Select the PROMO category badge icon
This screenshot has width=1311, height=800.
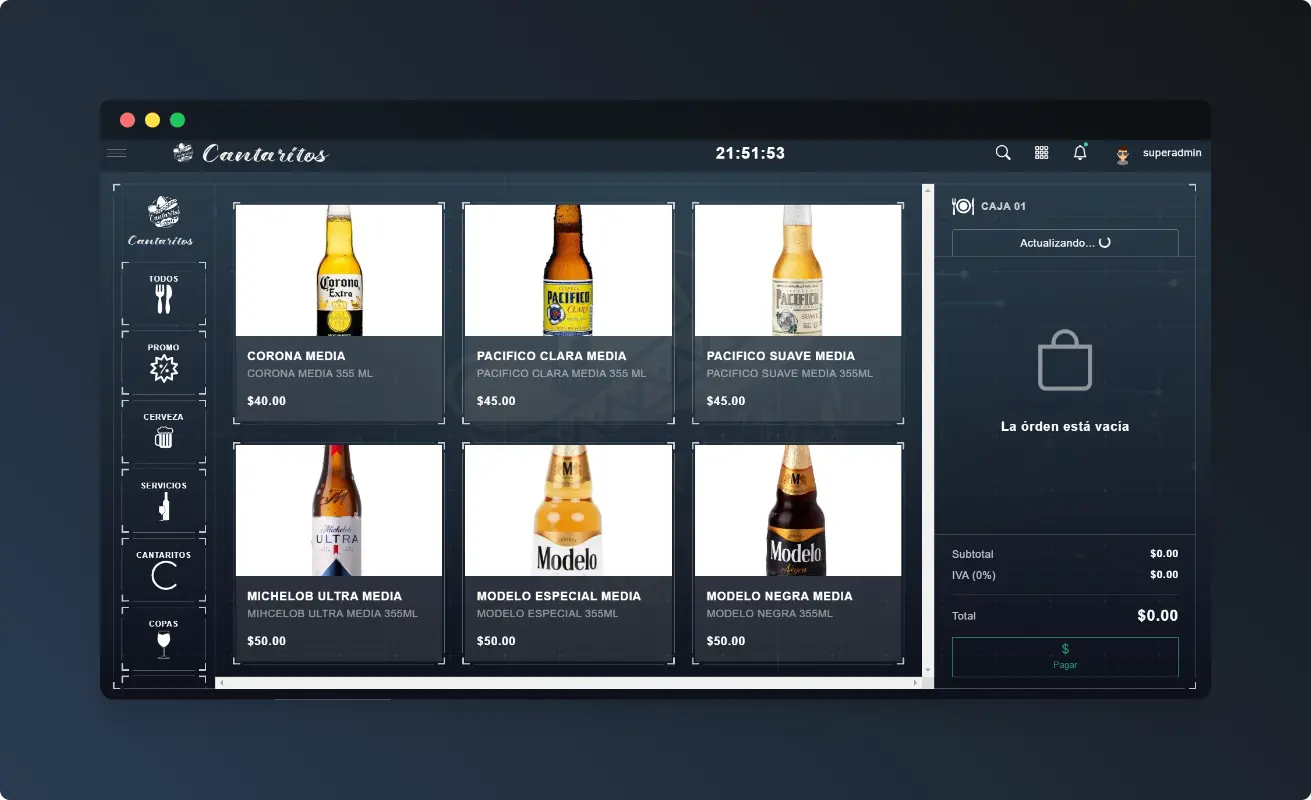point(164,364)
